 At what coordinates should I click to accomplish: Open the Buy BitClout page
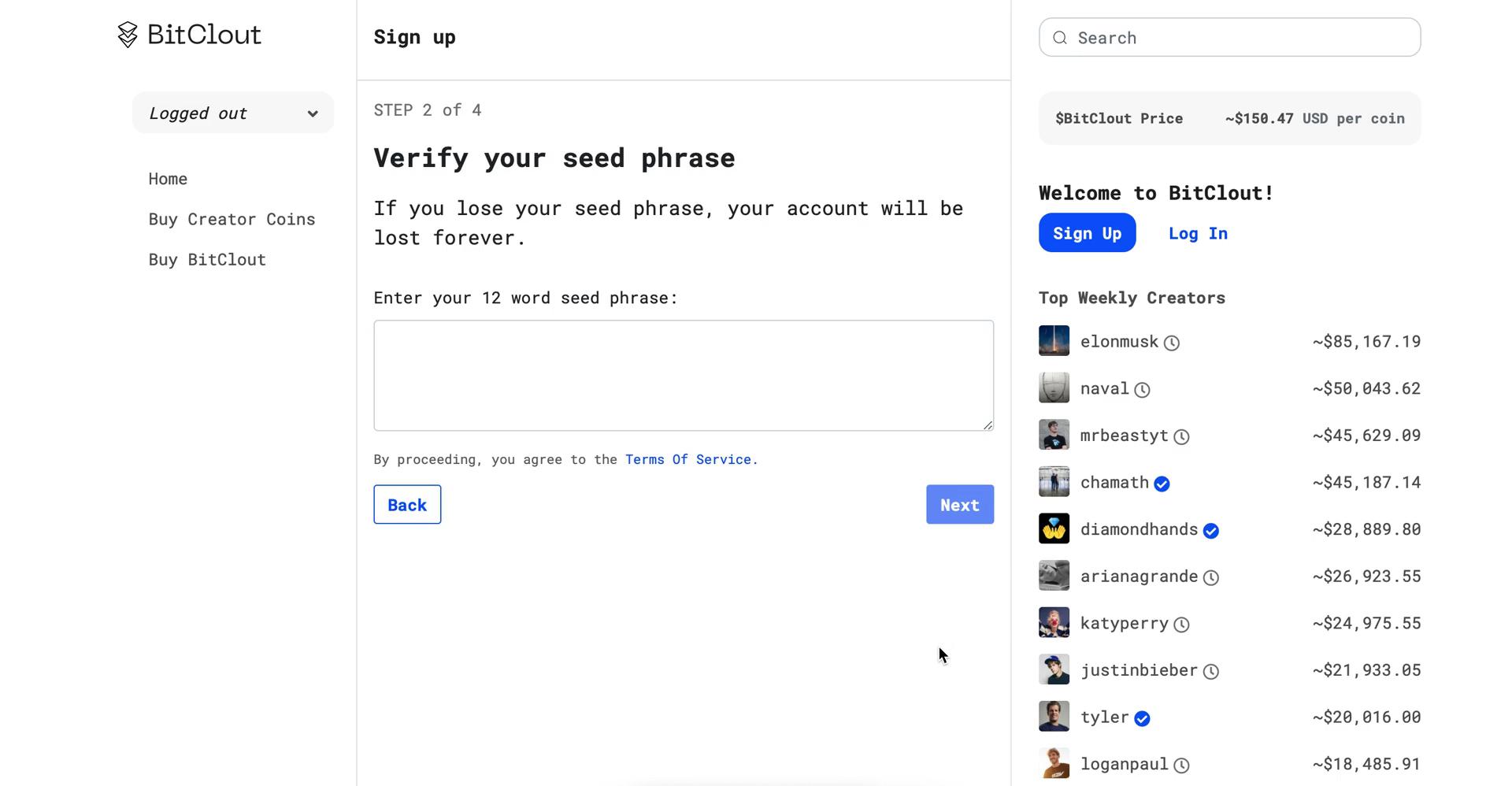(207, 259)
